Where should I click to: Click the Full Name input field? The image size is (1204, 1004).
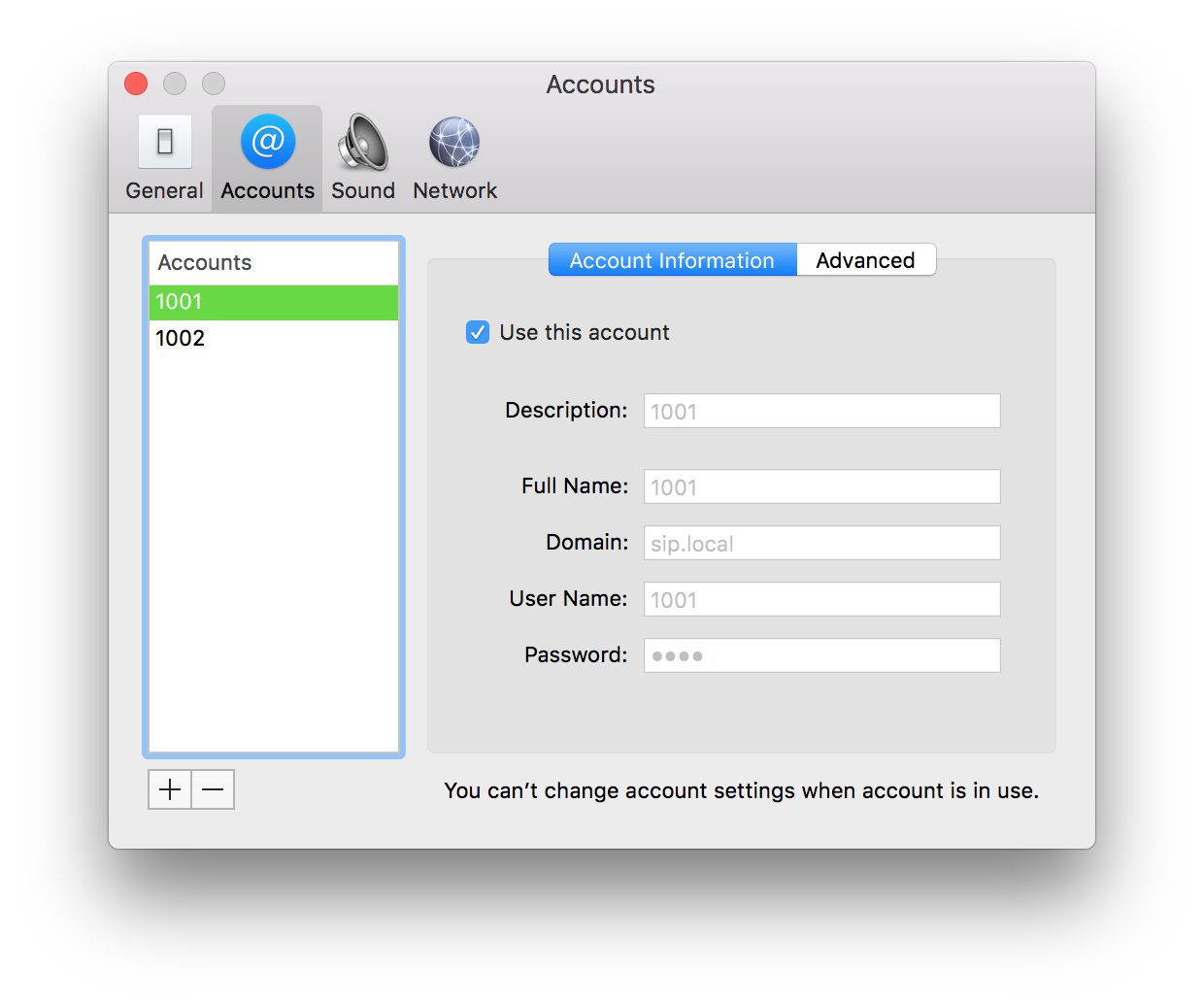(x=822, y=486)
